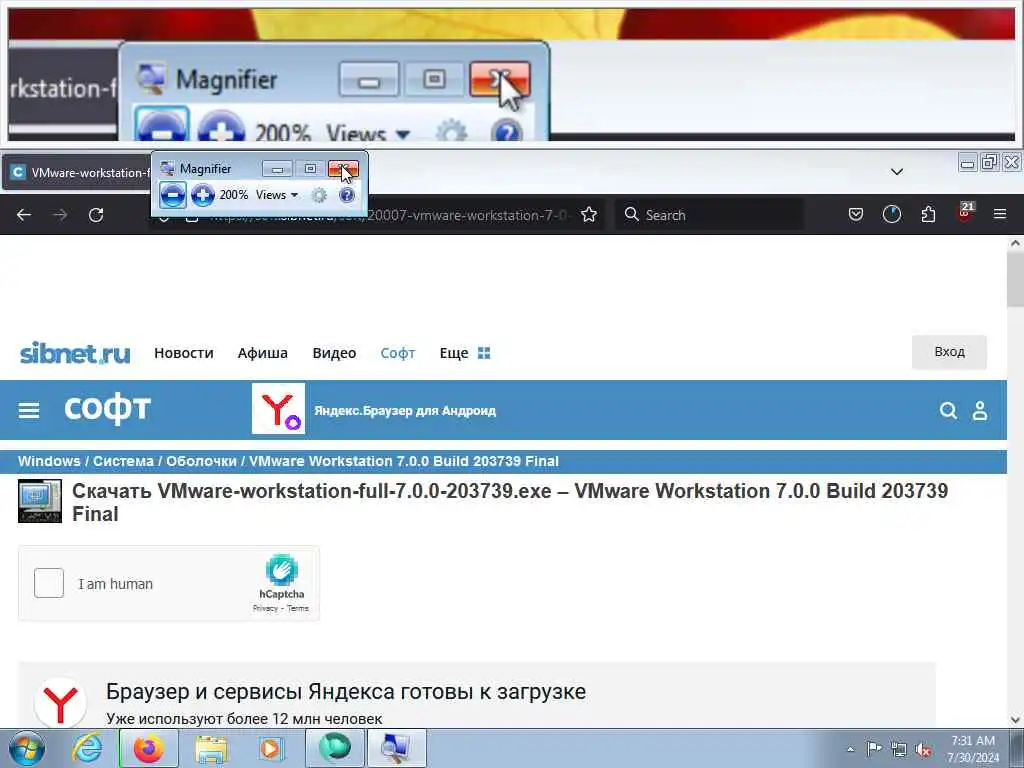The height and width of the screenshot is (768, 1024).
Task: Expand the Еще menu with grid icon
Action: pyautogui.click(x=464, y=353)
